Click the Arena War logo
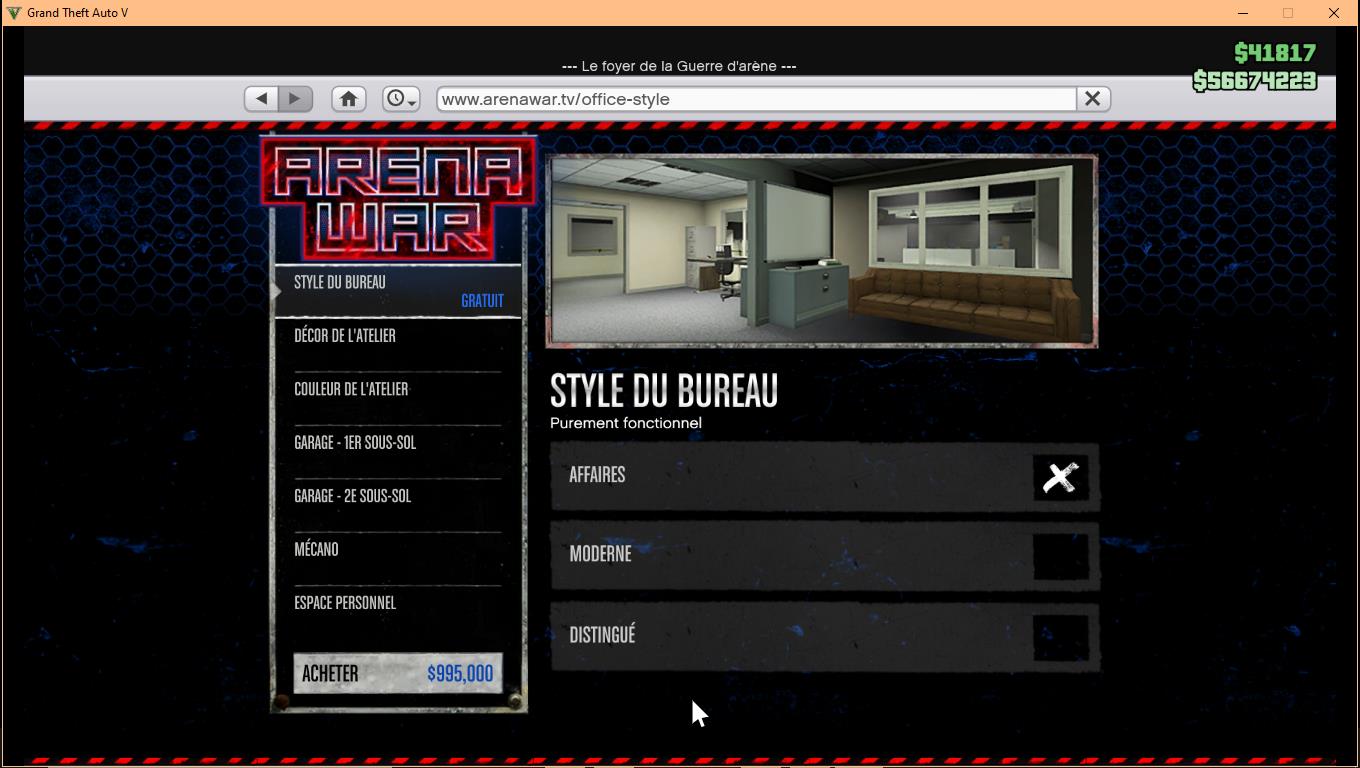 click(x=398, y=200)
